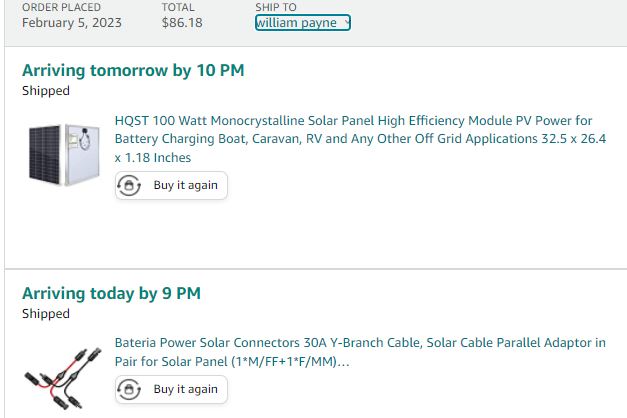This screenshot has width=627, height=418.
Task: Click the Arriving tomorrow by 10 PM heading
Action: point(133,70)
